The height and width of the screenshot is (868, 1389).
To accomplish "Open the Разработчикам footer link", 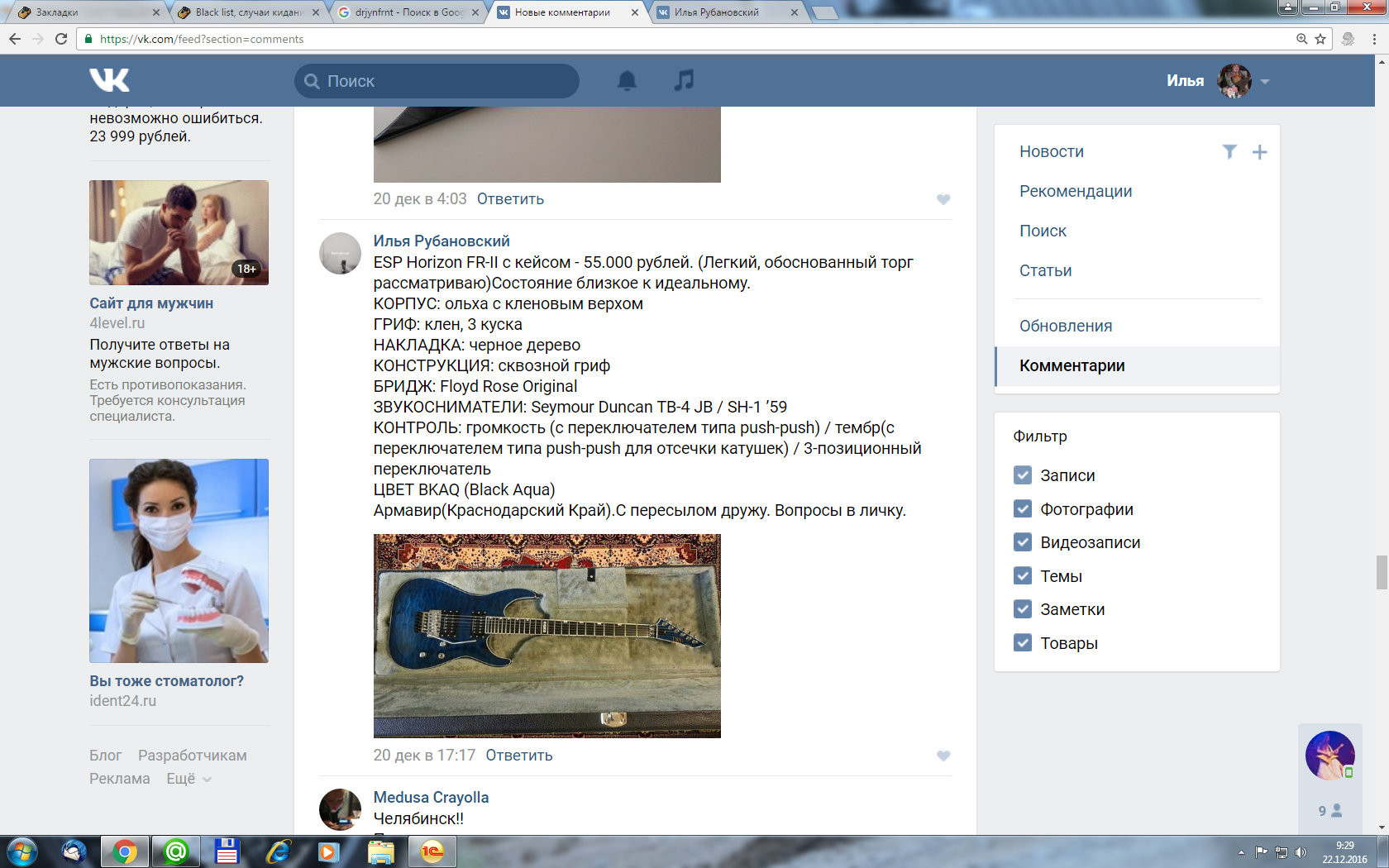I will [192, 756].
